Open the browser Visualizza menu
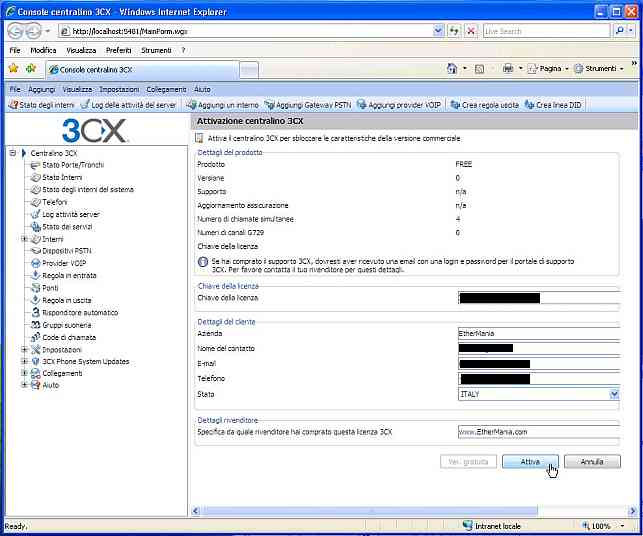This screenshot has width=643, height=536. 81,50
